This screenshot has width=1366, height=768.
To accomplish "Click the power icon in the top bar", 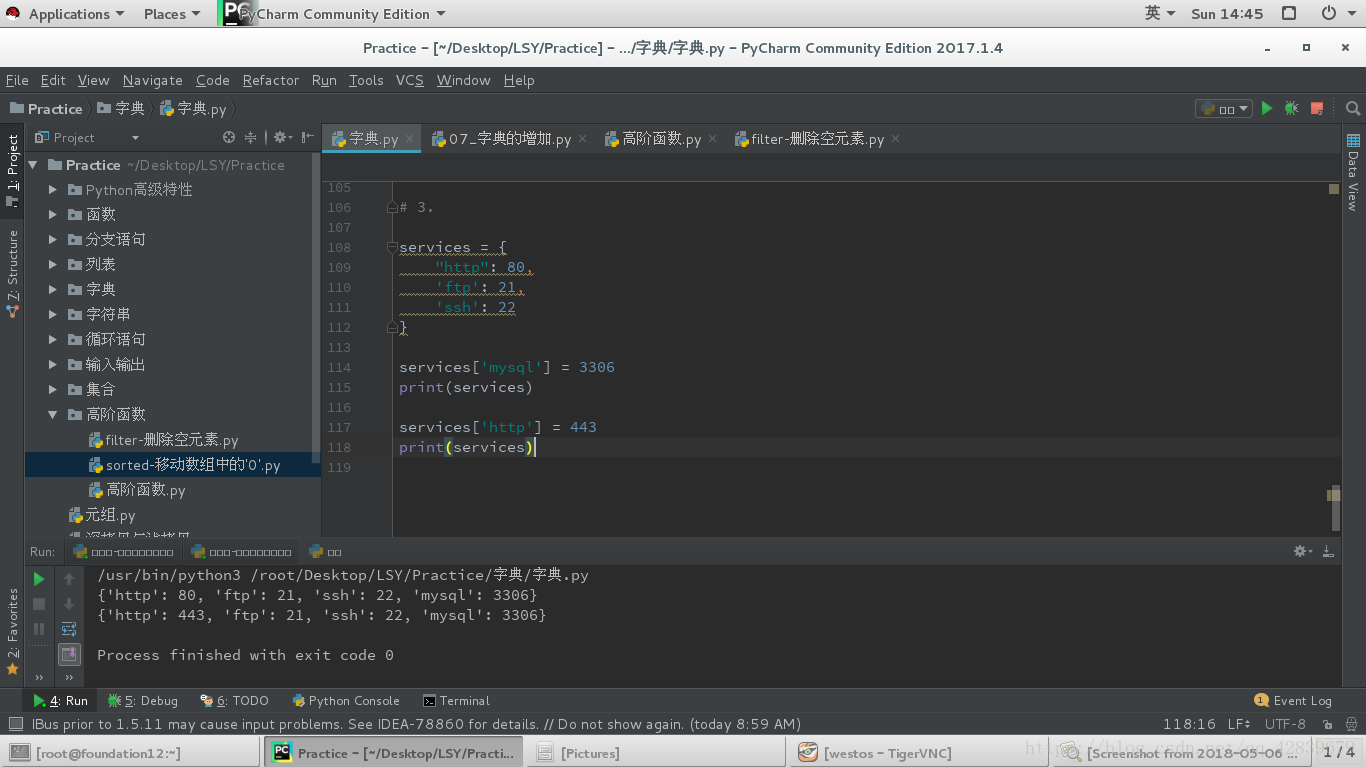I will coord(1329,14).
